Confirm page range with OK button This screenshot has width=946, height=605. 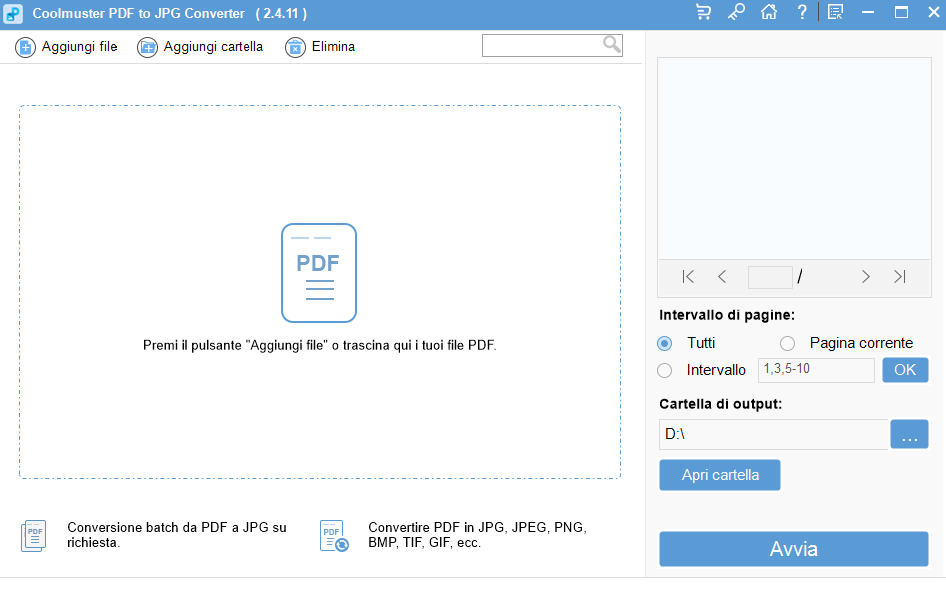click(x=905, y=370)
